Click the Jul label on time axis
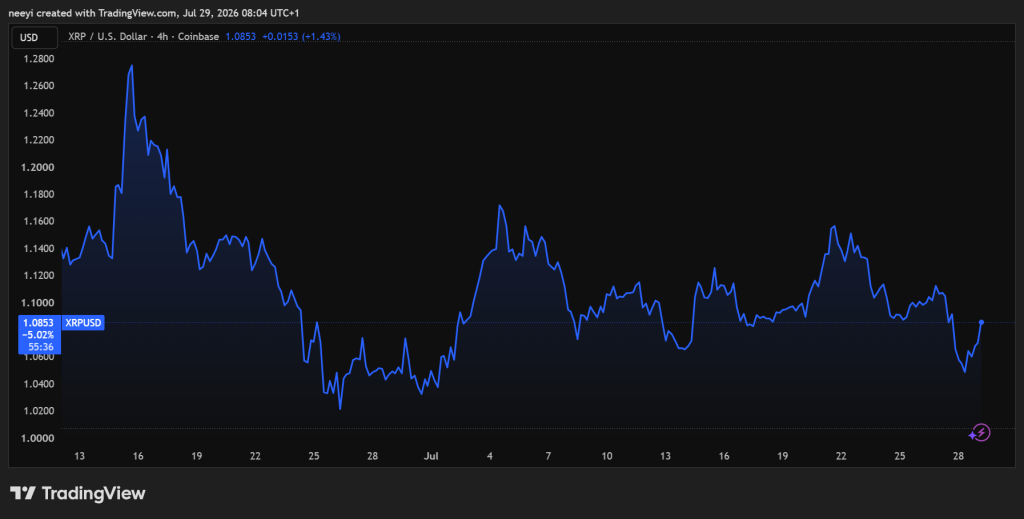The width and height of the screenshot is (1024, 519). click(x=431, y=456)
